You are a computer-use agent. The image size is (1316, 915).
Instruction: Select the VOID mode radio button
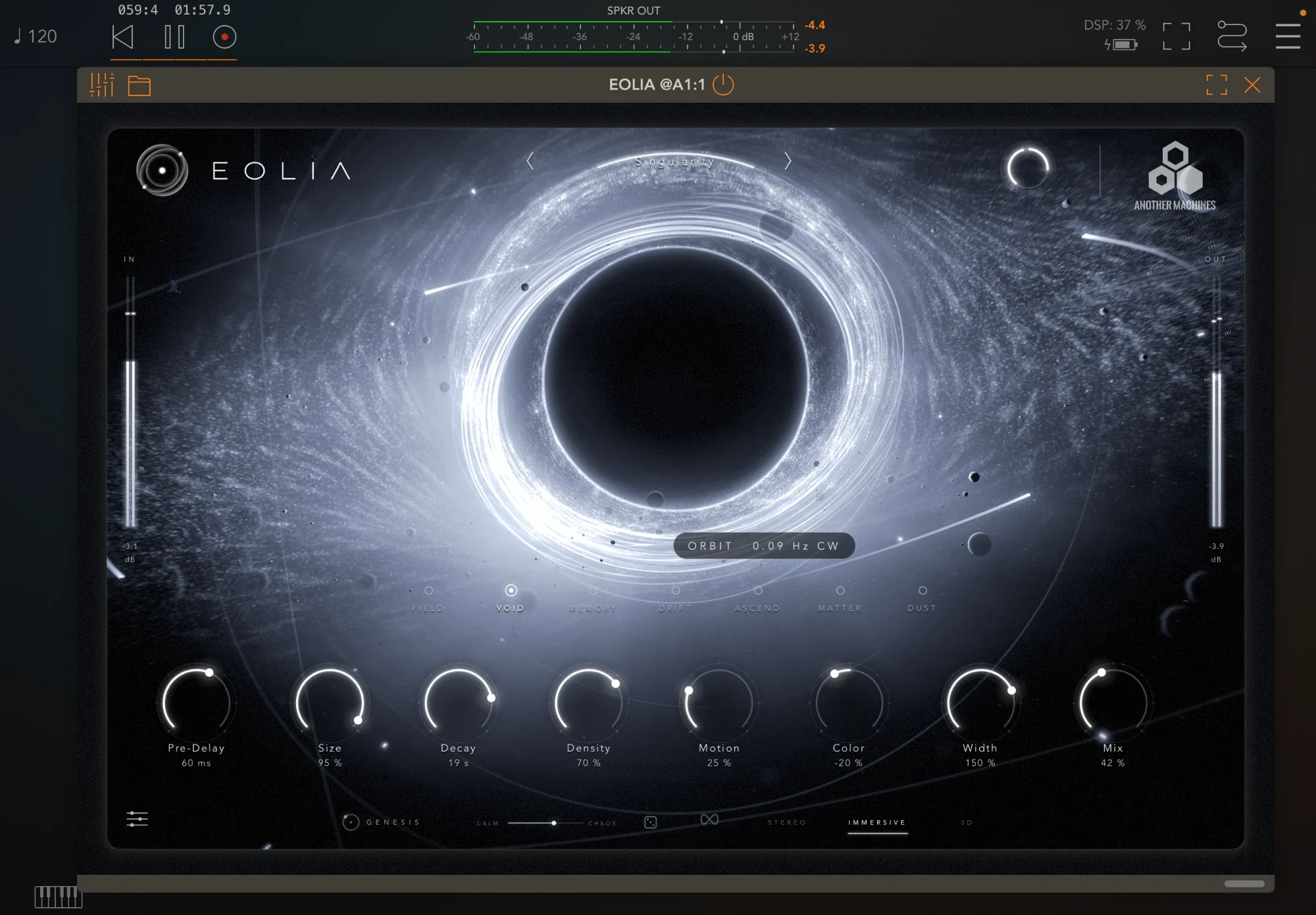coord(511,590)
